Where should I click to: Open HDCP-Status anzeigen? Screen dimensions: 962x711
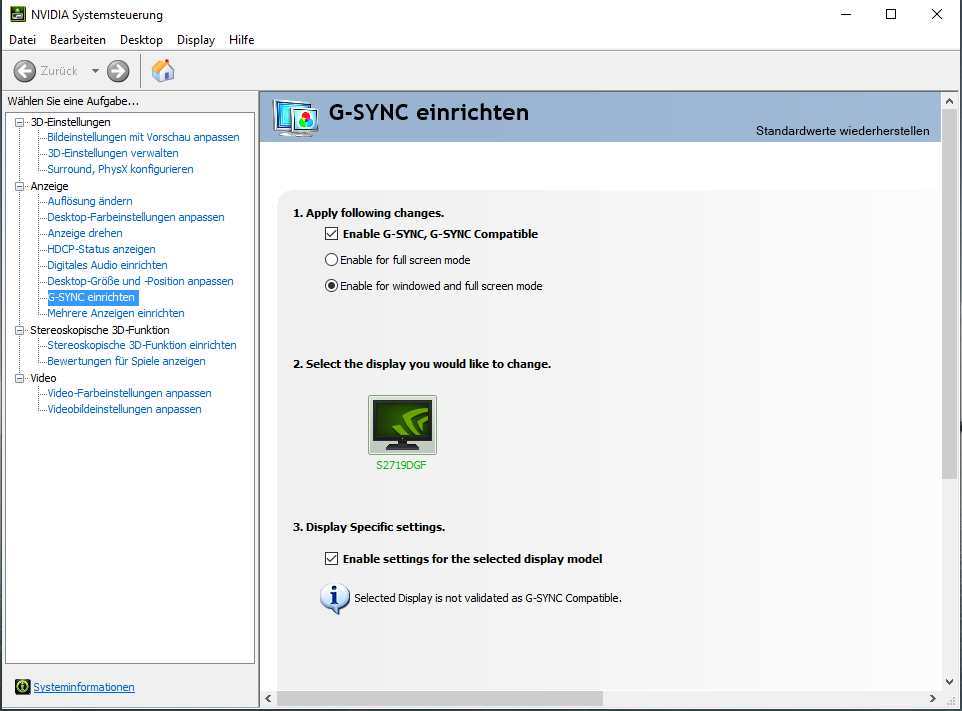coord(102,249)
